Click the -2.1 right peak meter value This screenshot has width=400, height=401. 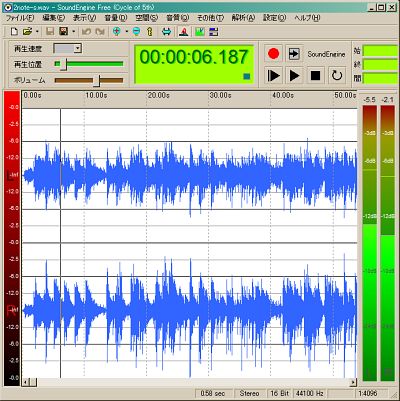(387, 100)
